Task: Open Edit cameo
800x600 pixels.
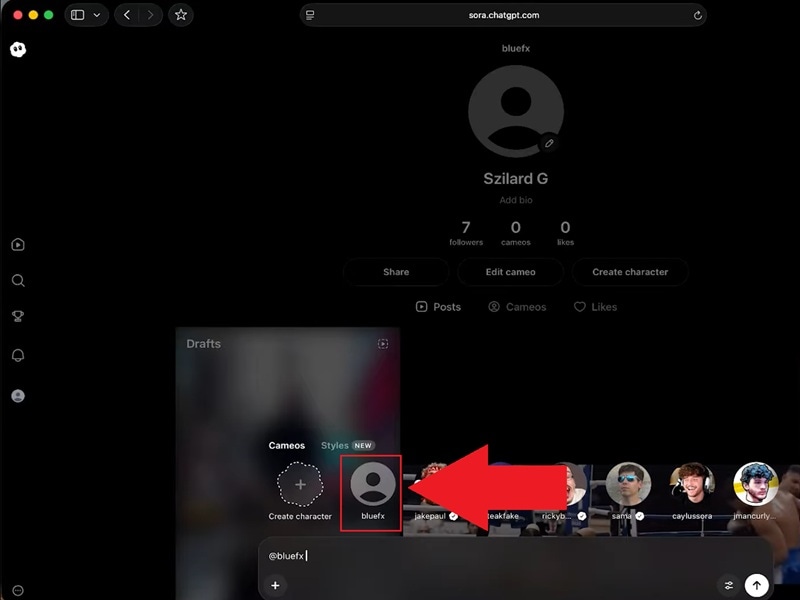Action: click(510, 271)
